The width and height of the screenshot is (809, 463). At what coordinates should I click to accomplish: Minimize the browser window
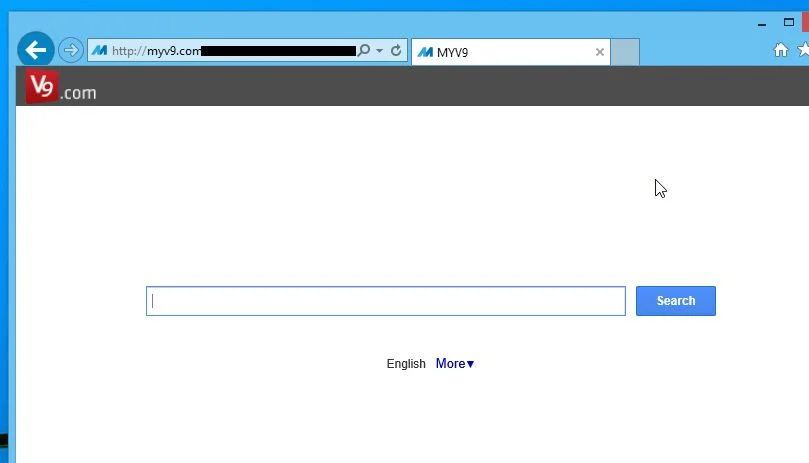(762, 24)
